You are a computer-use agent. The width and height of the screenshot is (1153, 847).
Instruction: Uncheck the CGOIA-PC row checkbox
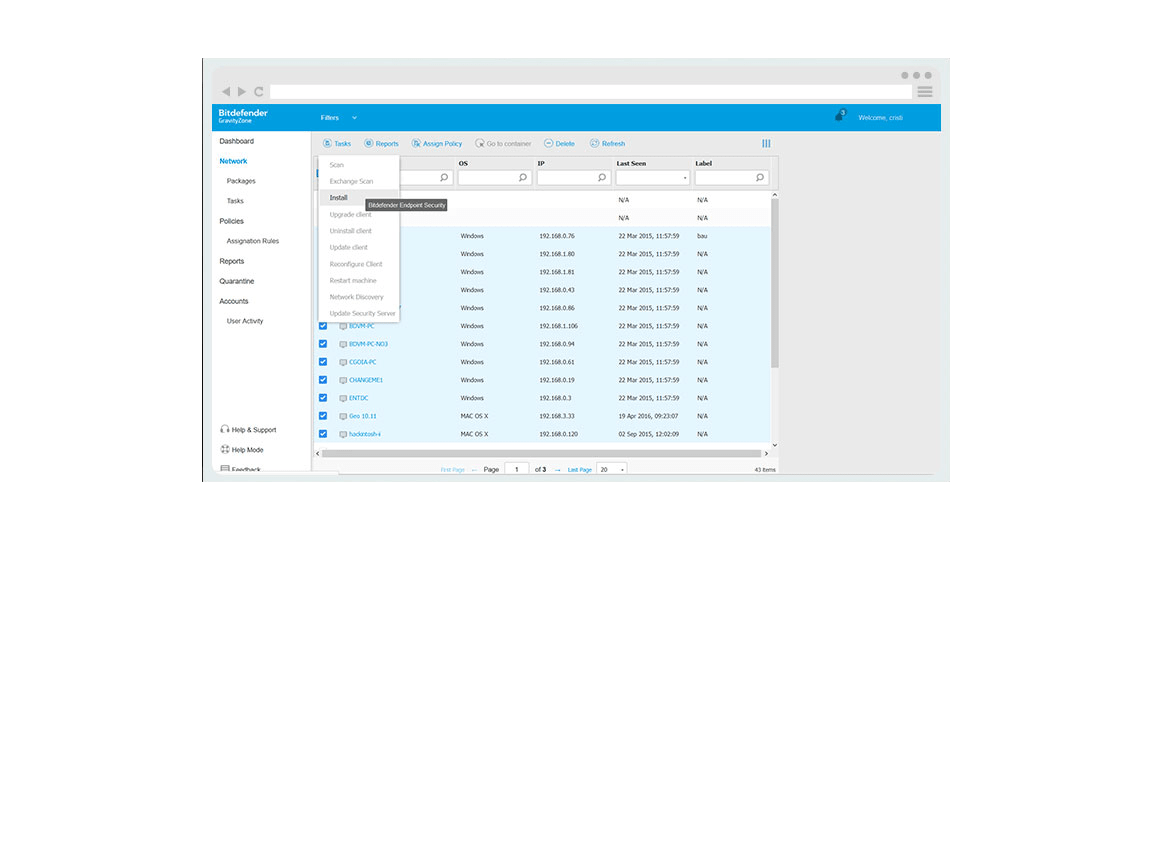point(323,362)
